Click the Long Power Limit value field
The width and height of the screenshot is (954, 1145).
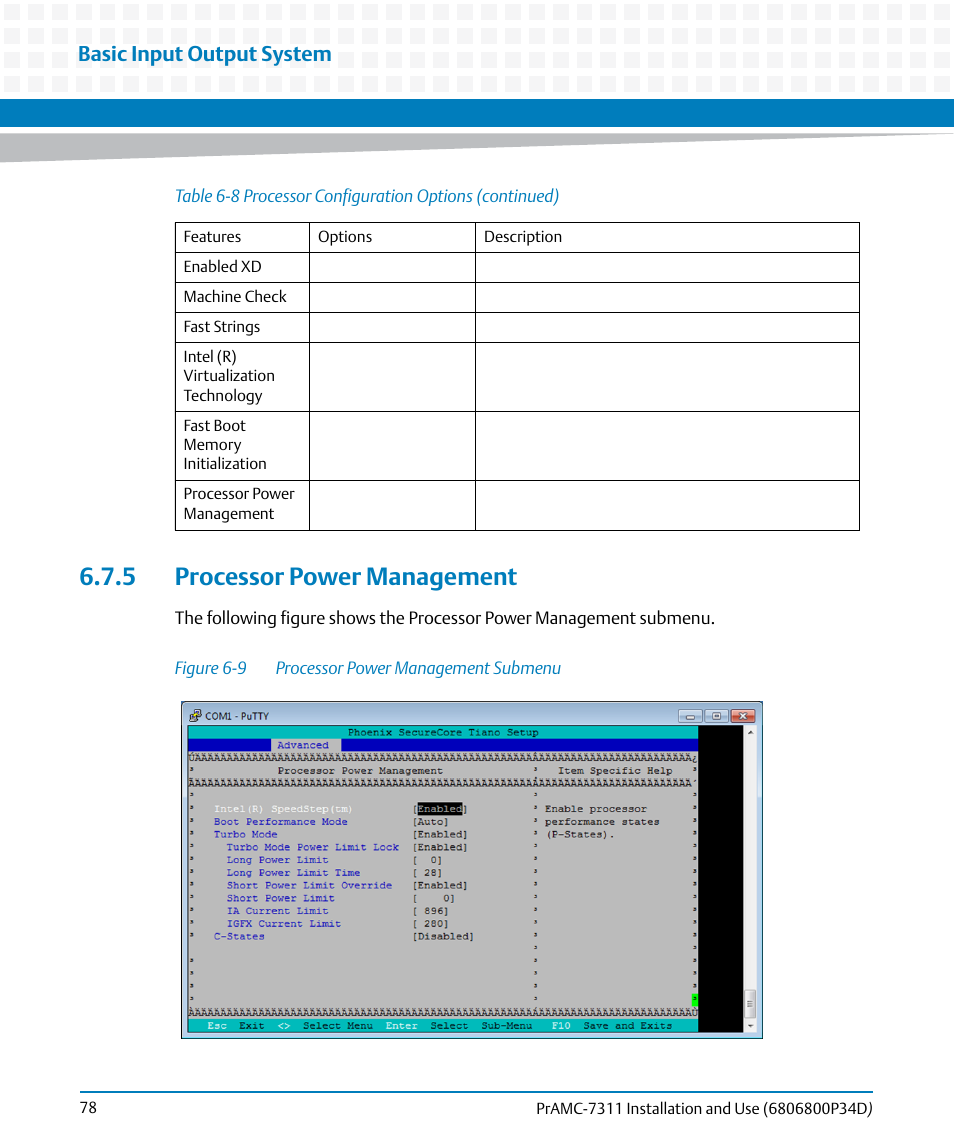427,860
